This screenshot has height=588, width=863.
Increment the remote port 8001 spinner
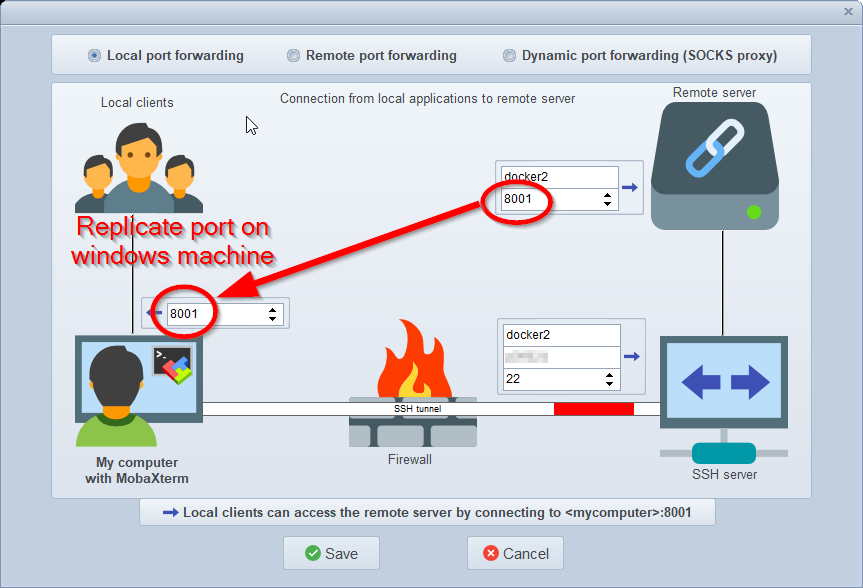point(608,196)
